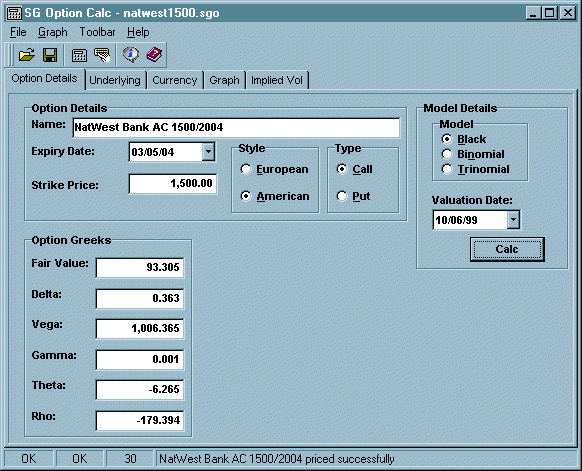
Task: Click the Gamma 0.001 field
Action: [140, 359]
